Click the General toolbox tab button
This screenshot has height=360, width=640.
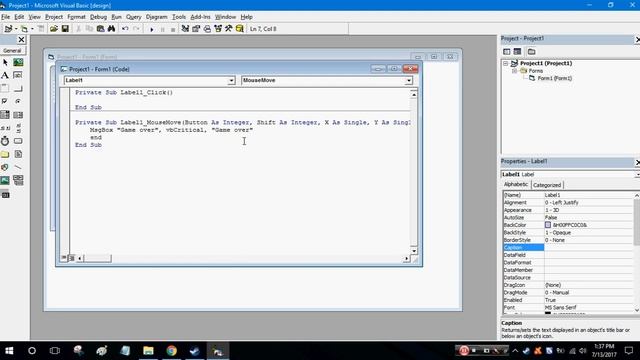(x=12, y=51)
